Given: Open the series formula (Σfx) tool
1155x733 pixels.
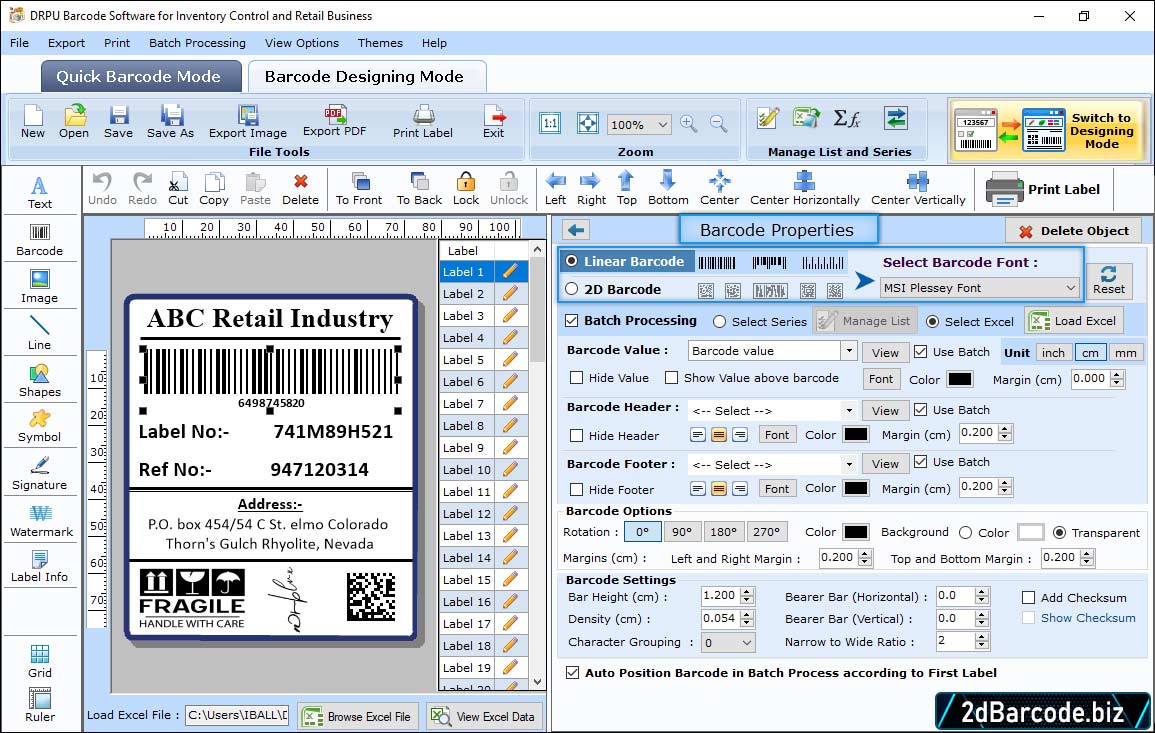Looking at the screenshot, I should pyautogui.click(x=846, y=119).
